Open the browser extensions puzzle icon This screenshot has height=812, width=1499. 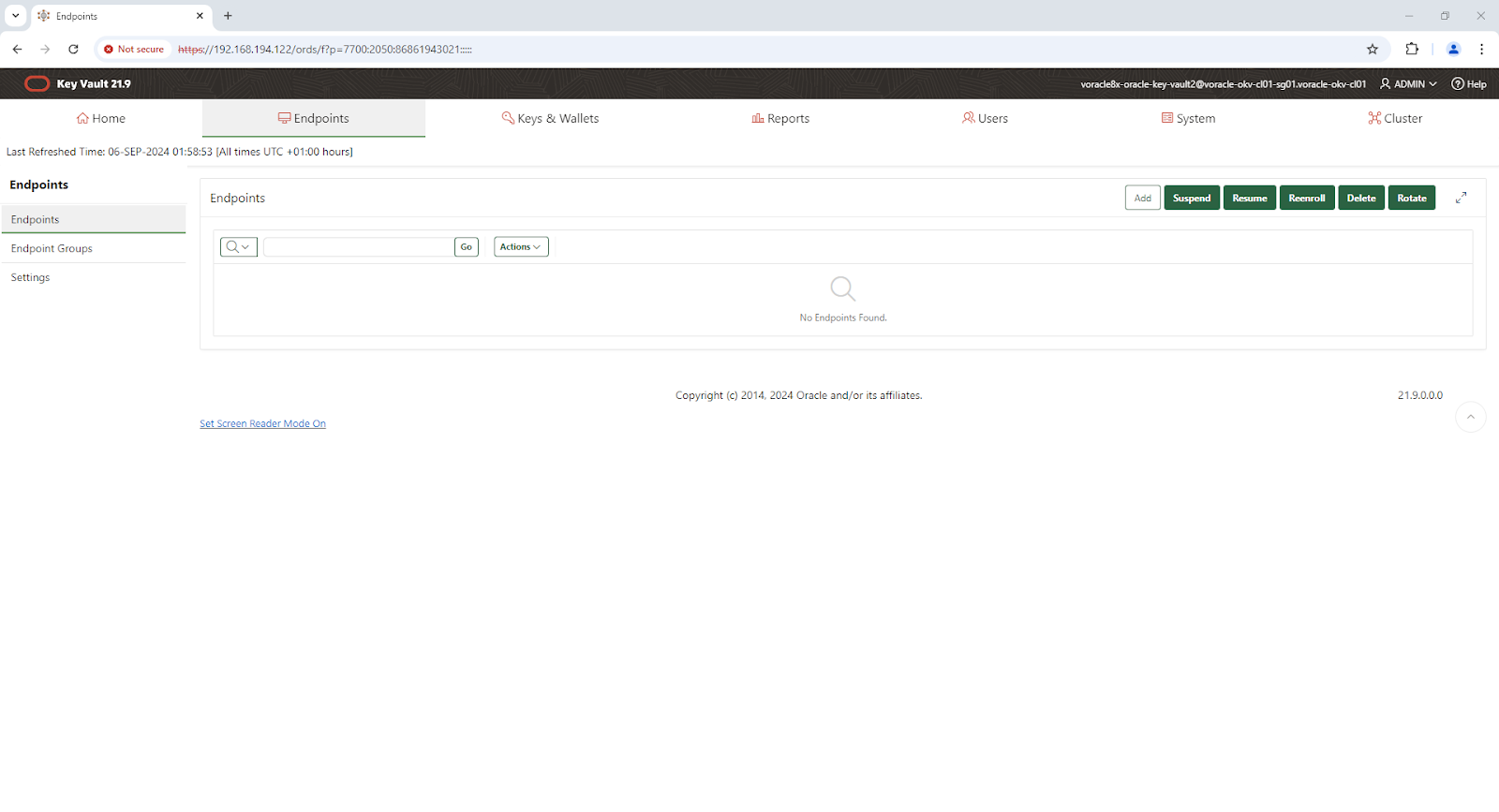tap(1412, 49)
